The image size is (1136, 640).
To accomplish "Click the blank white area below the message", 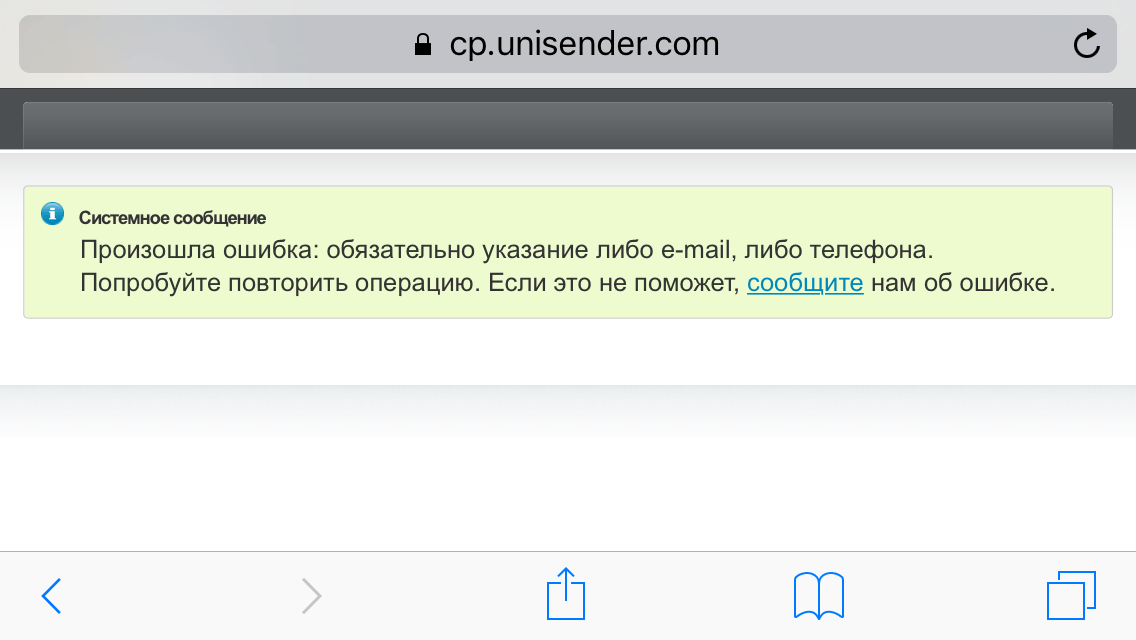I will click(568, 493).
